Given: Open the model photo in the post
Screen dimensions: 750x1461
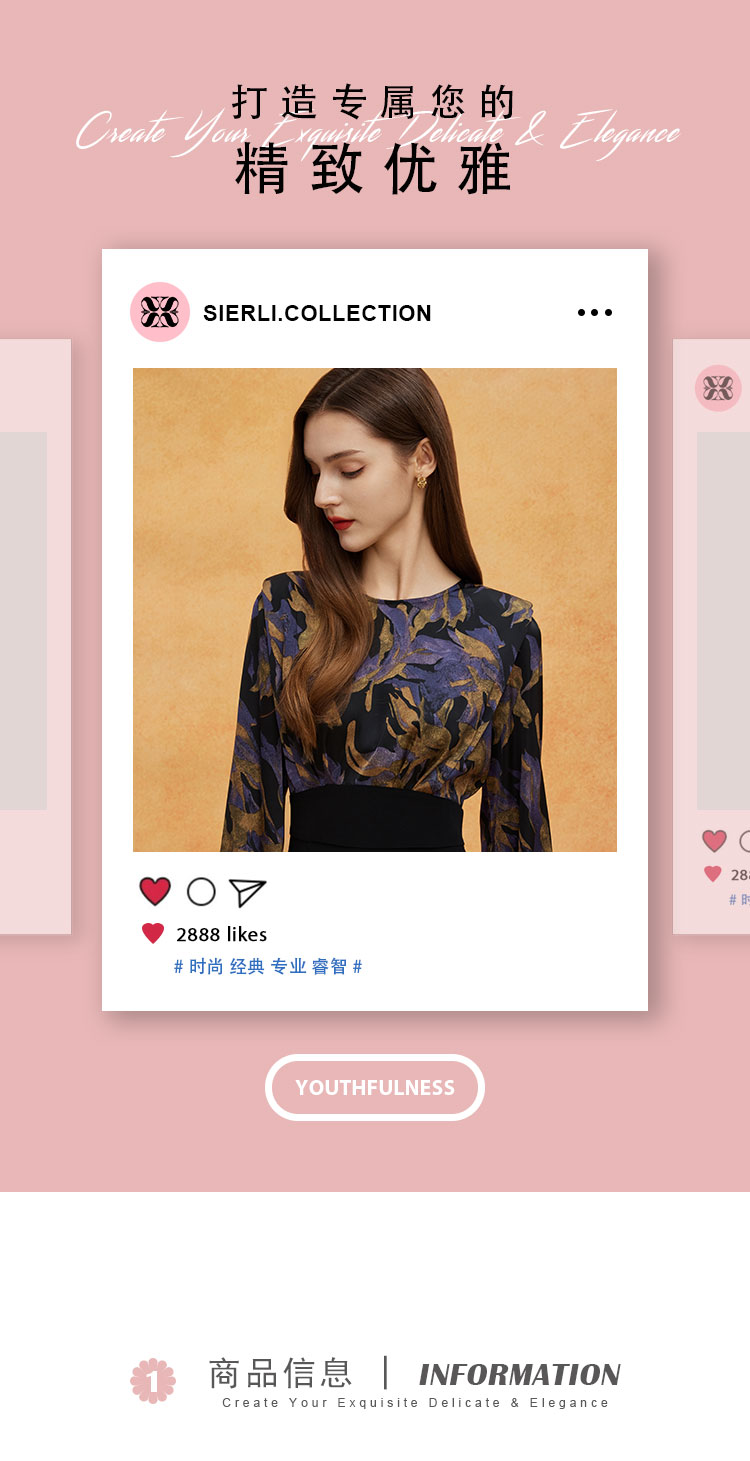Looking at the screenshot, I should (x=375, y=610).
